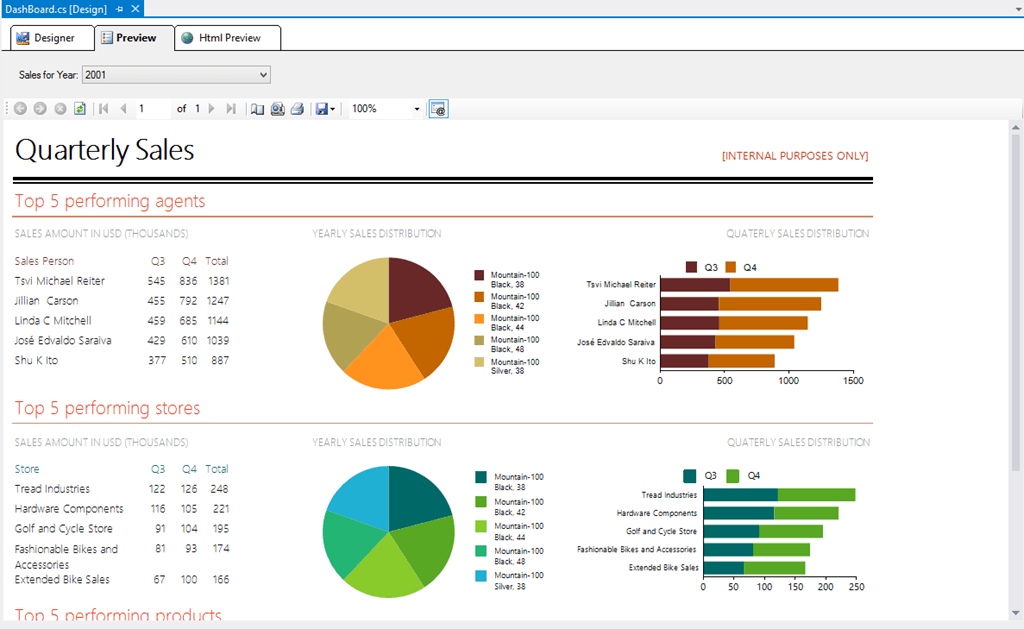1024x629 pixels.
Task: Jump to the first page
Action: click(x=102, y=108)
